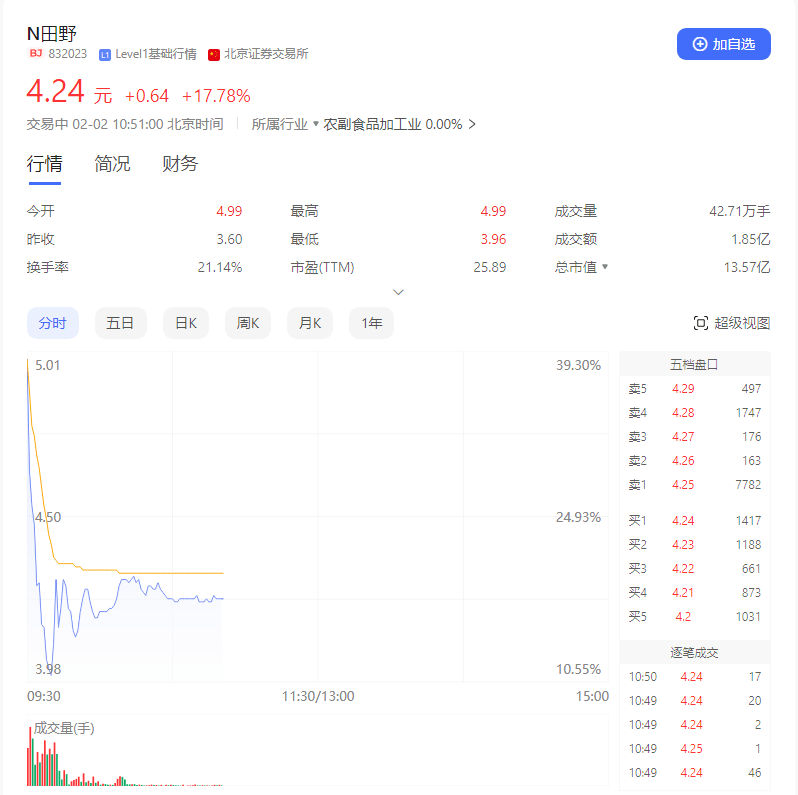Select the 1年 chart period

(x=372, y=323)
